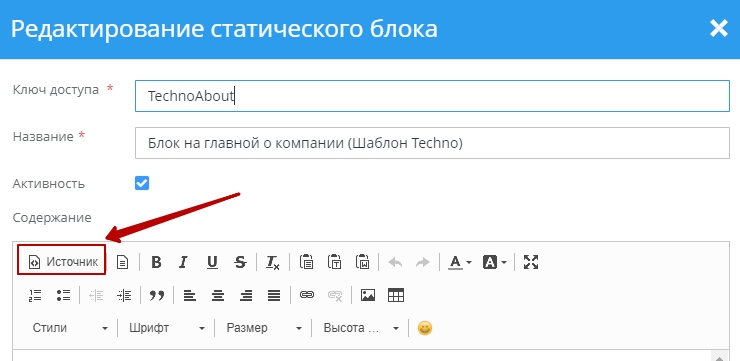Insert a block quote
The height and width of the screenshot is (361, 740).
(x=157, y=295)
